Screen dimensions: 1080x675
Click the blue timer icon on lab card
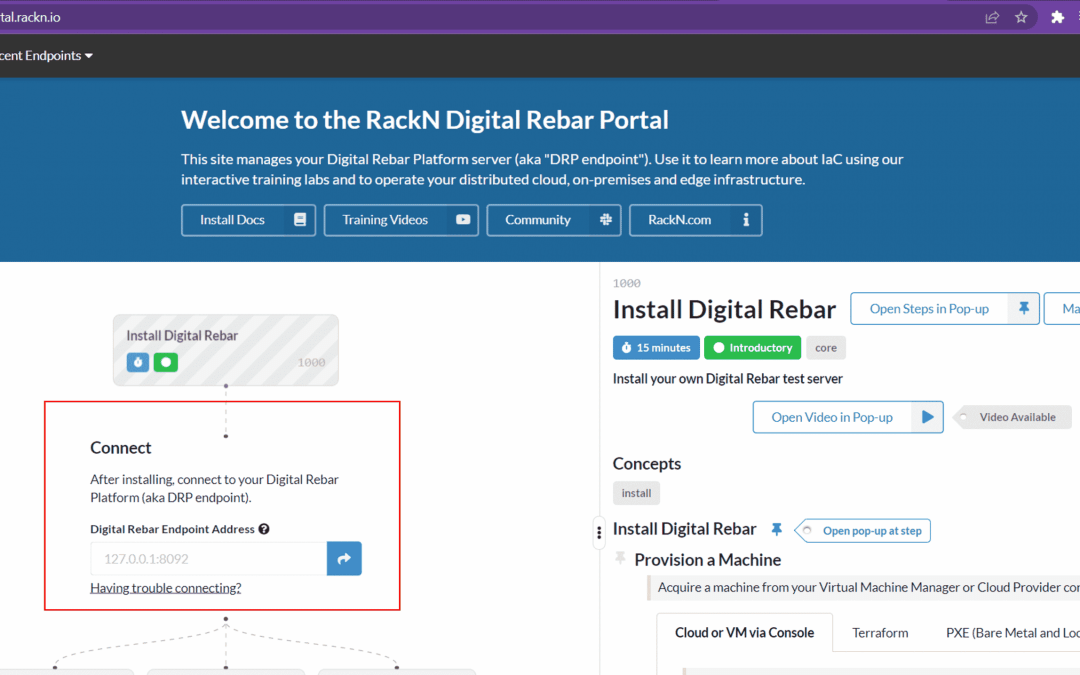(138, 362)
